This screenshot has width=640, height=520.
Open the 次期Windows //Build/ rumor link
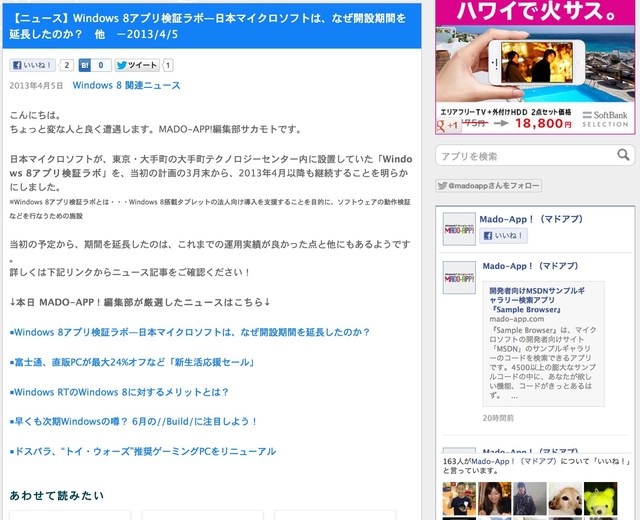click(x=134, y=422)
